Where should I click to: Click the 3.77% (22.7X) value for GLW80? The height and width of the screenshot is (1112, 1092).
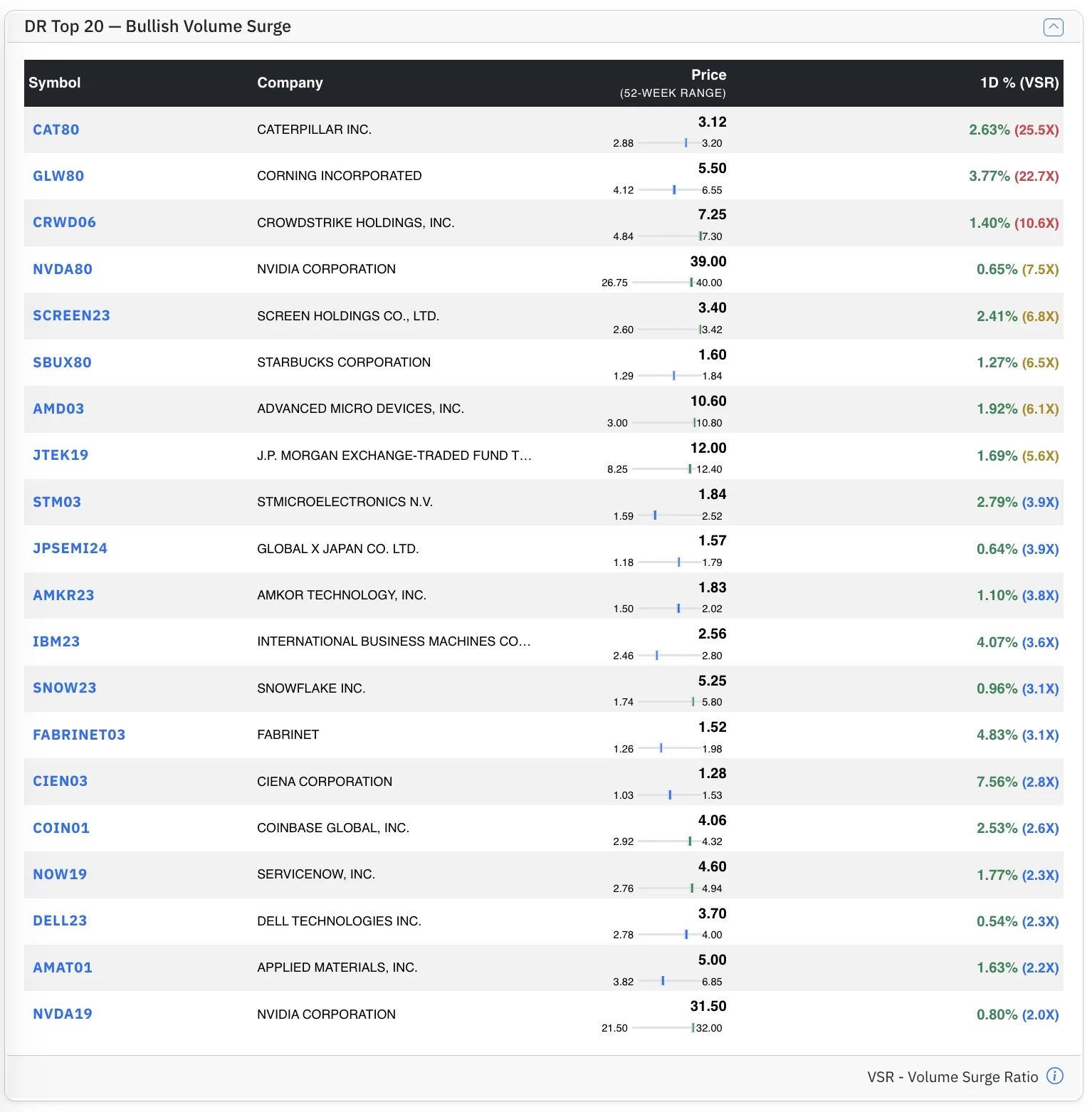pyautogui.click(x=1014, y=176)
